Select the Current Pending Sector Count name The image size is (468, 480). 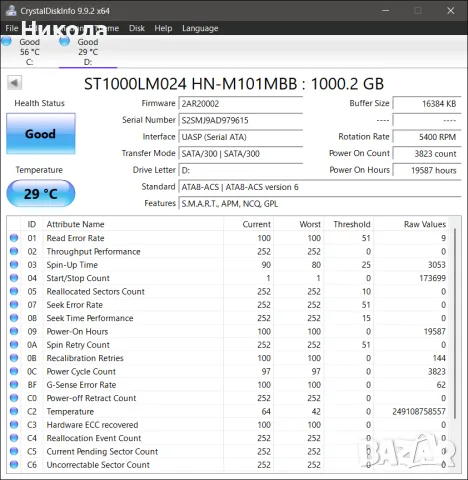[102, 451]
